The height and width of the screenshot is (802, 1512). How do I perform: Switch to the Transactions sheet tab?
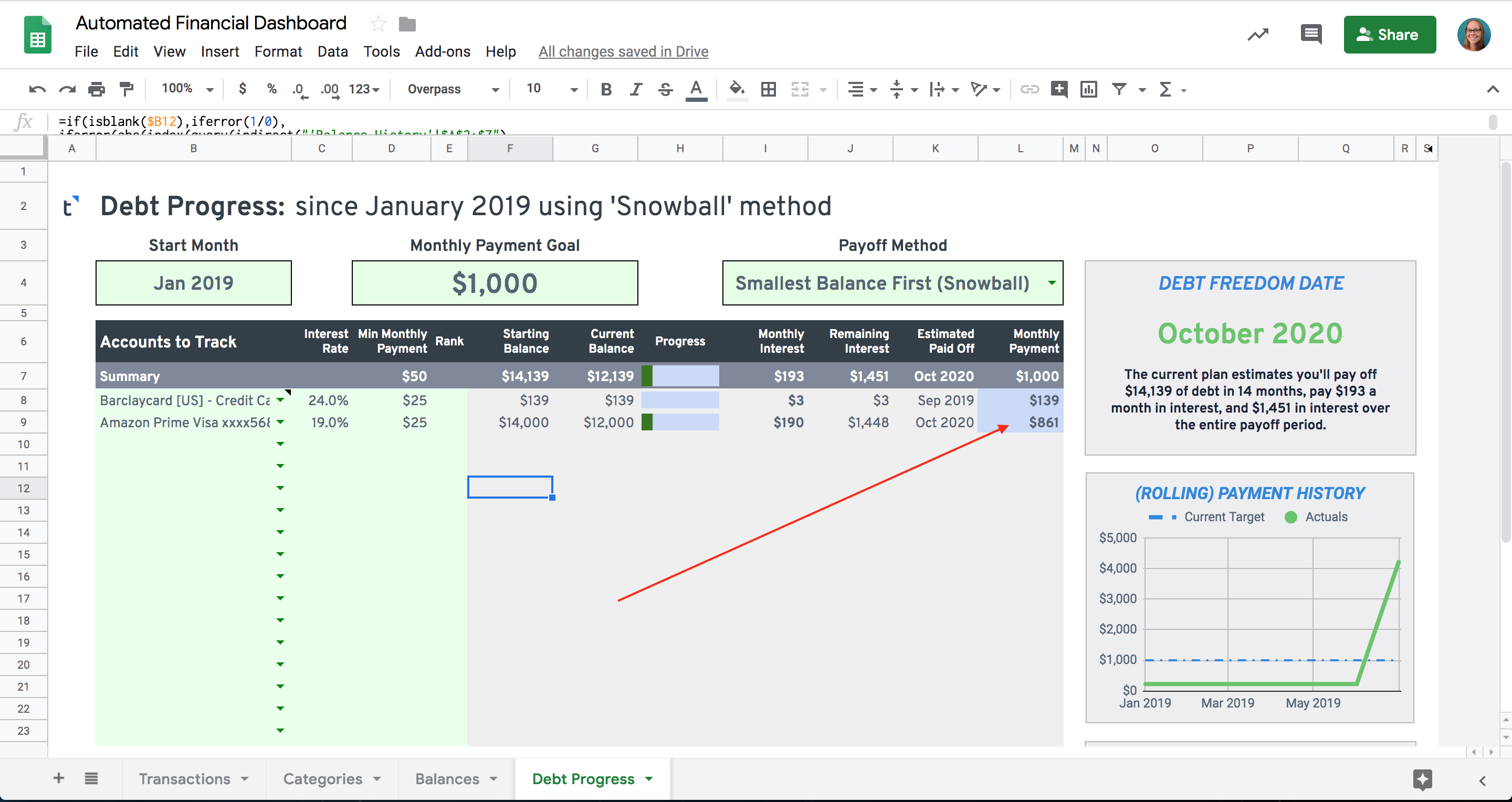click(184, 778)
